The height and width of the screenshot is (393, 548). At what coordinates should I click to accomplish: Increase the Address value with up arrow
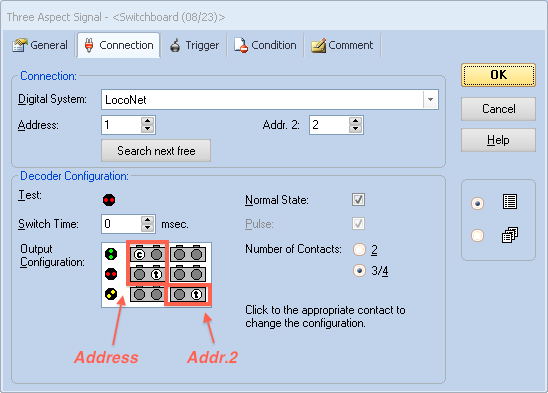(147, 121)
